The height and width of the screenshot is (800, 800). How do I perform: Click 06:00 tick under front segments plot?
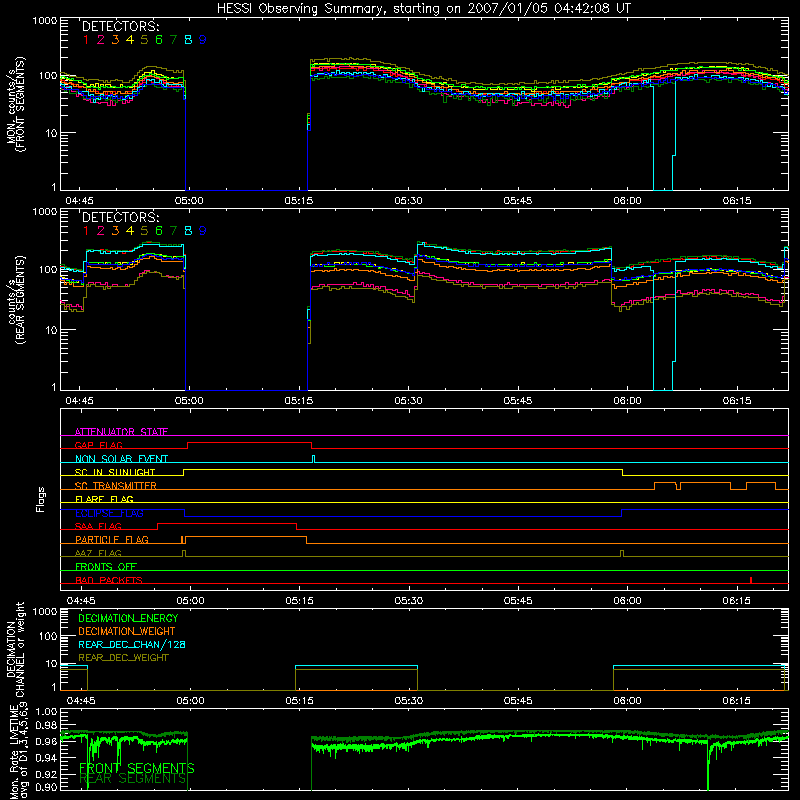tap(627, 201)
